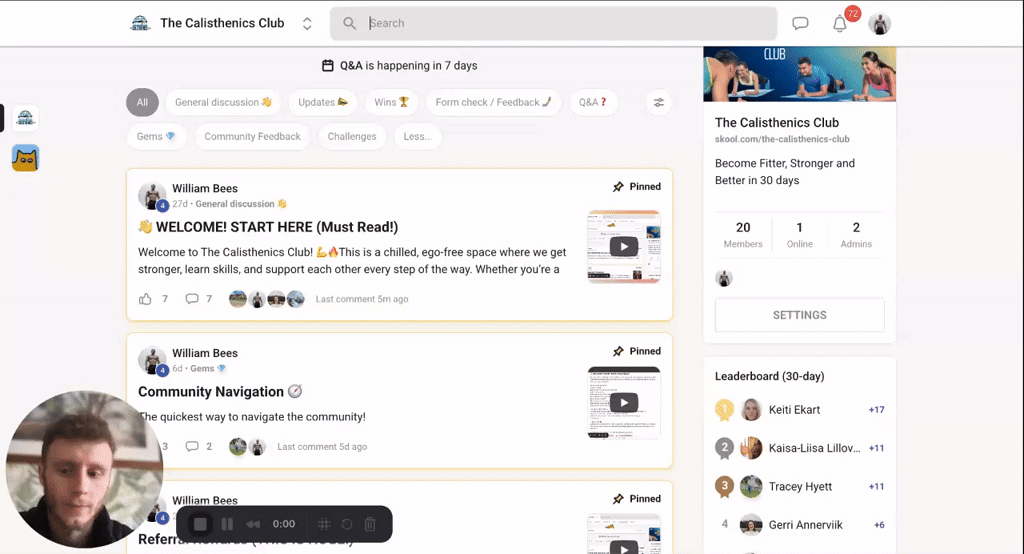This screenshot has height=554, width=1024.
Task: Play the Community Navigation video thumbnail
Action: [x=624, y=402]
